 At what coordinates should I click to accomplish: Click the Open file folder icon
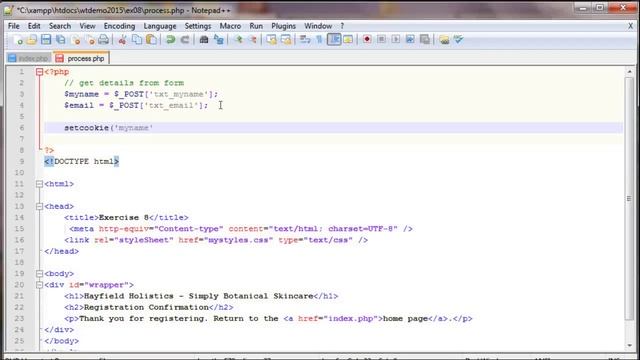pos(31,40)
